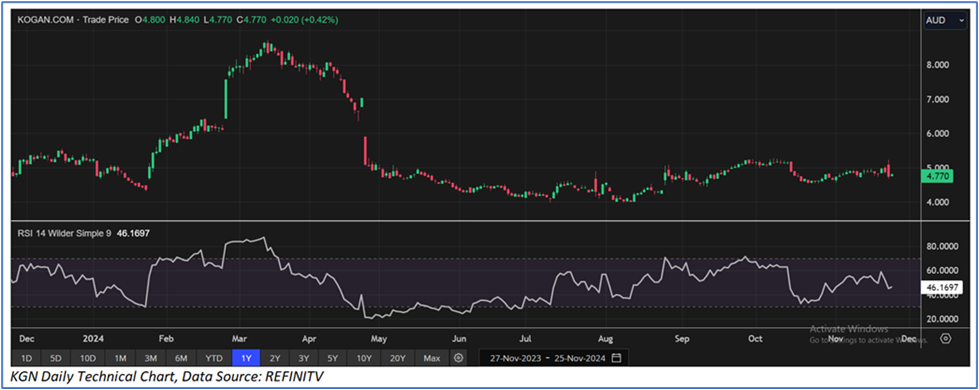
Task: Click the 46.1697 RSI value tag
Action: (942, 288)
